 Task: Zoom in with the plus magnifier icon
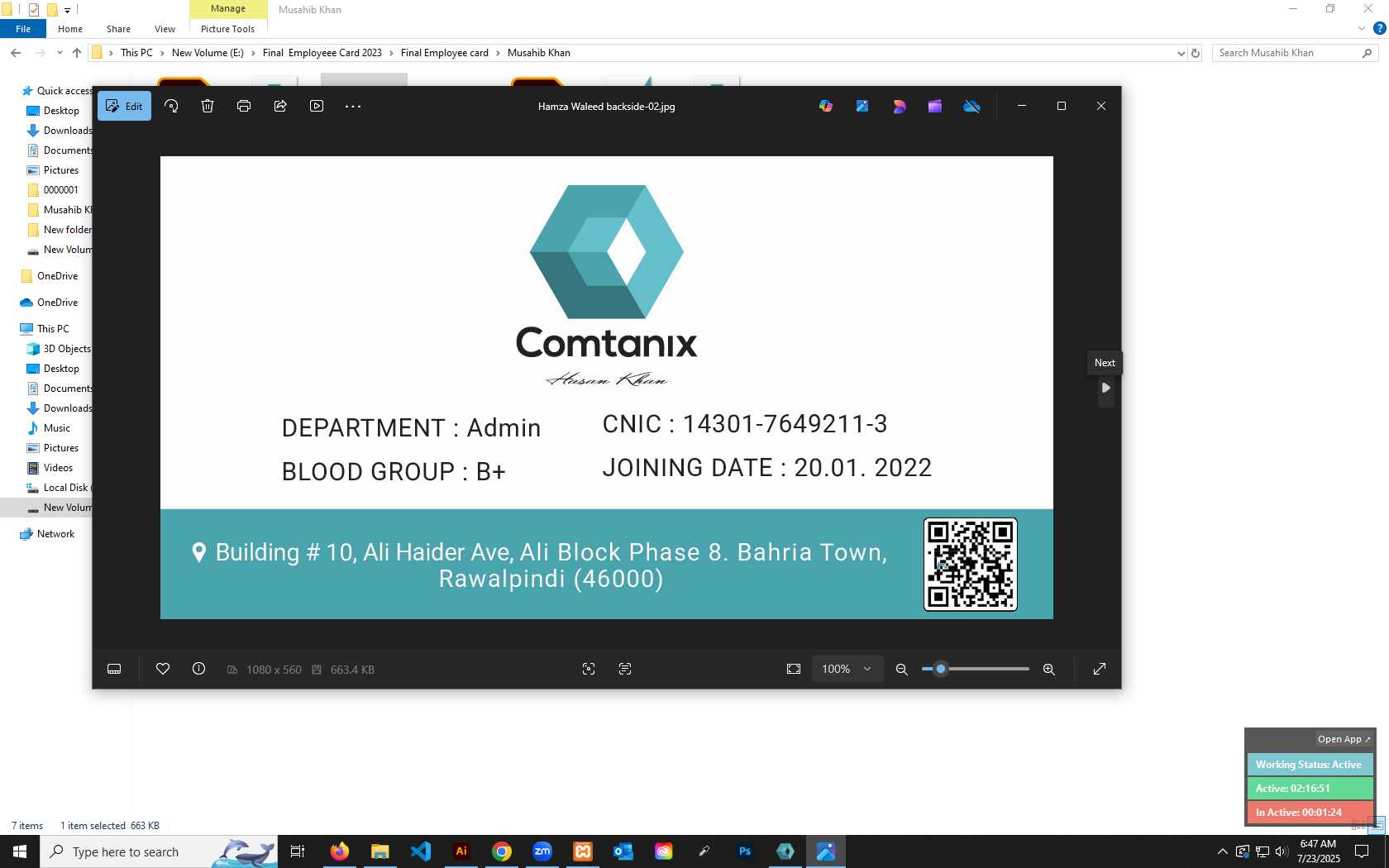click(1049, 669)
